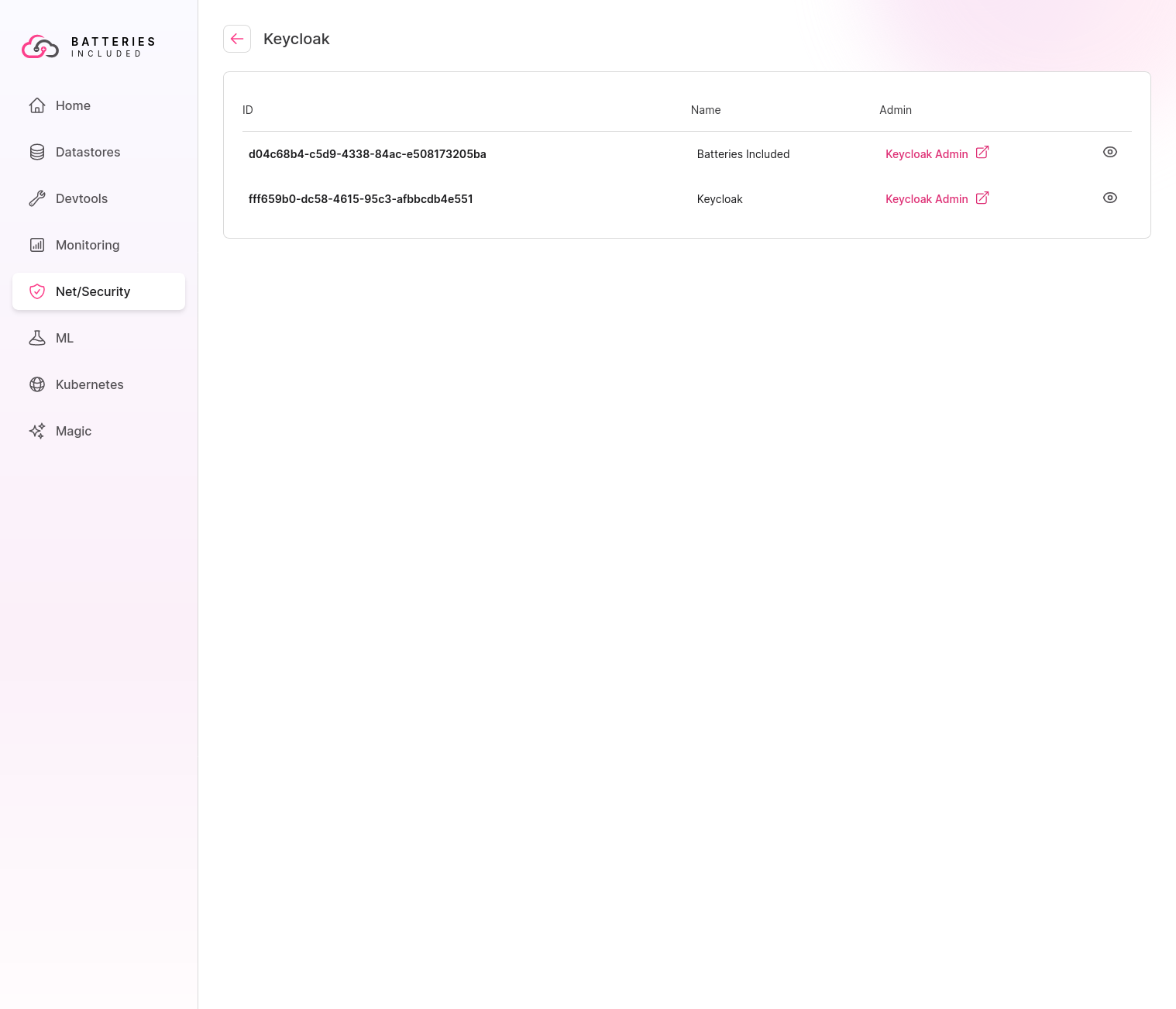Screen dimensions: 1176x1009
Task: Click the Name column header
Action: coord(706,110)
